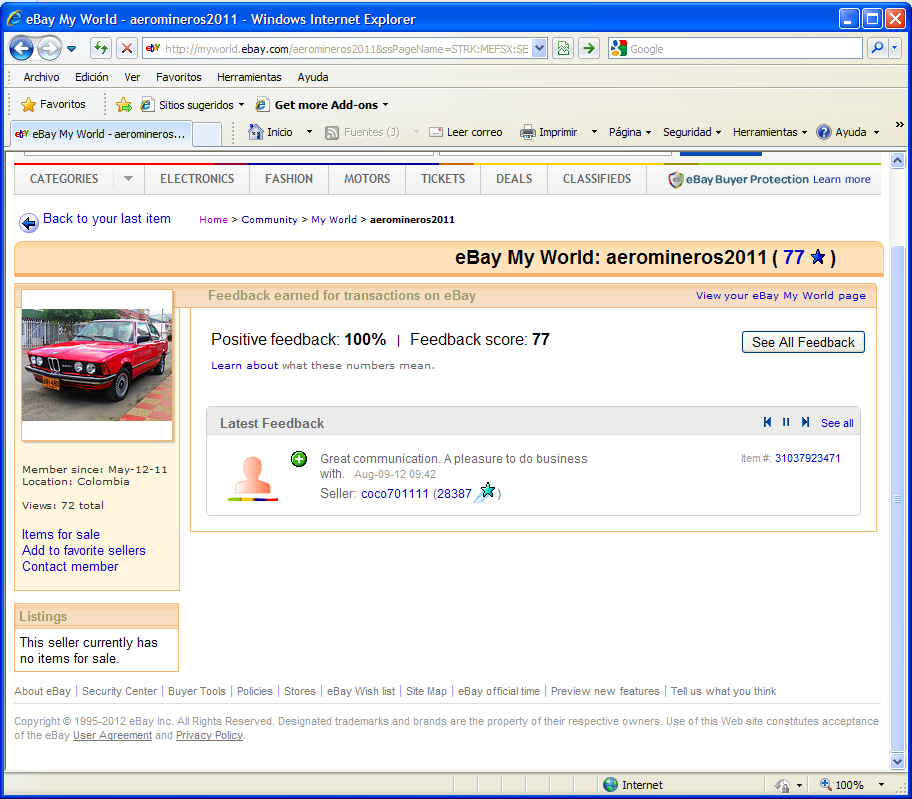Open Sitios sugeridos dropdown
Viewport: 912px width, 799px height.
tap(193, 105)
